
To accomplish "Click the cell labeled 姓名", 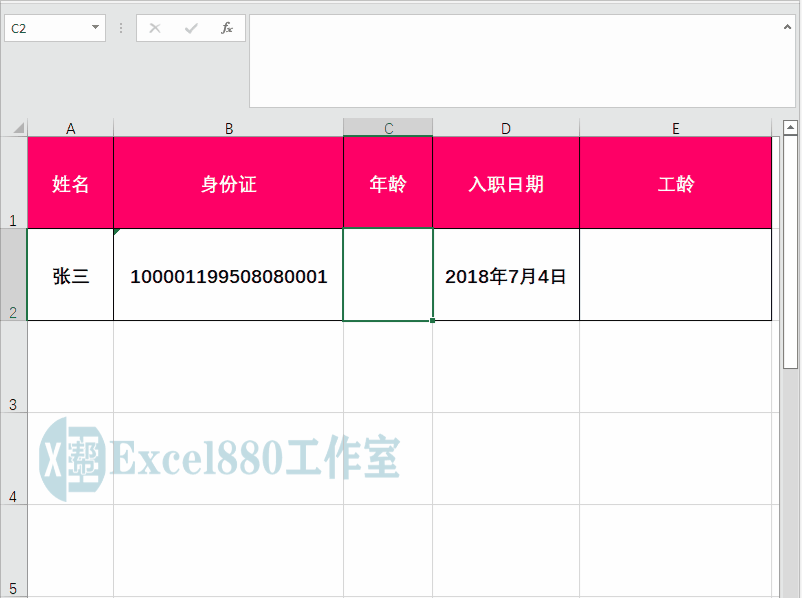I will pos(71,183).
